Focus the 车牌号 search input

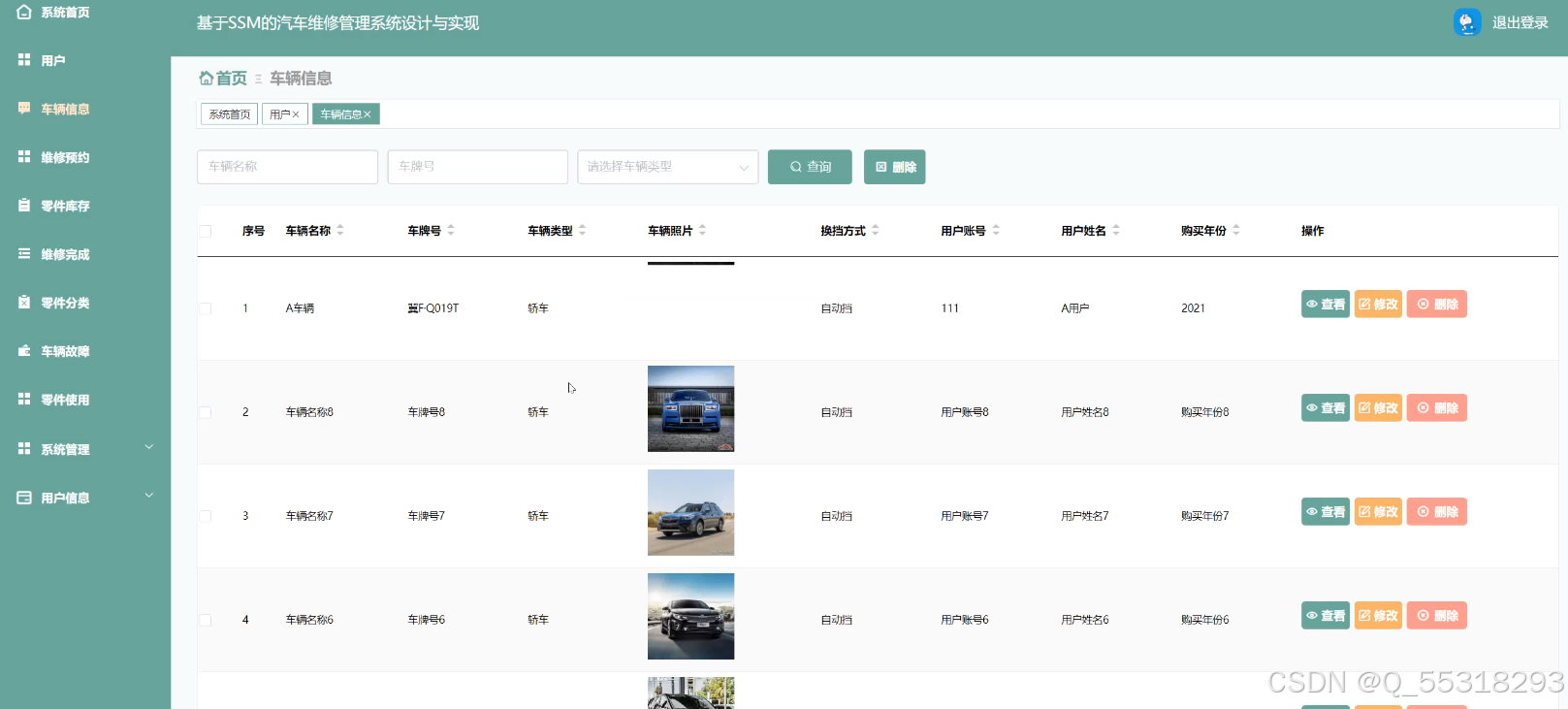pos(477,167)
